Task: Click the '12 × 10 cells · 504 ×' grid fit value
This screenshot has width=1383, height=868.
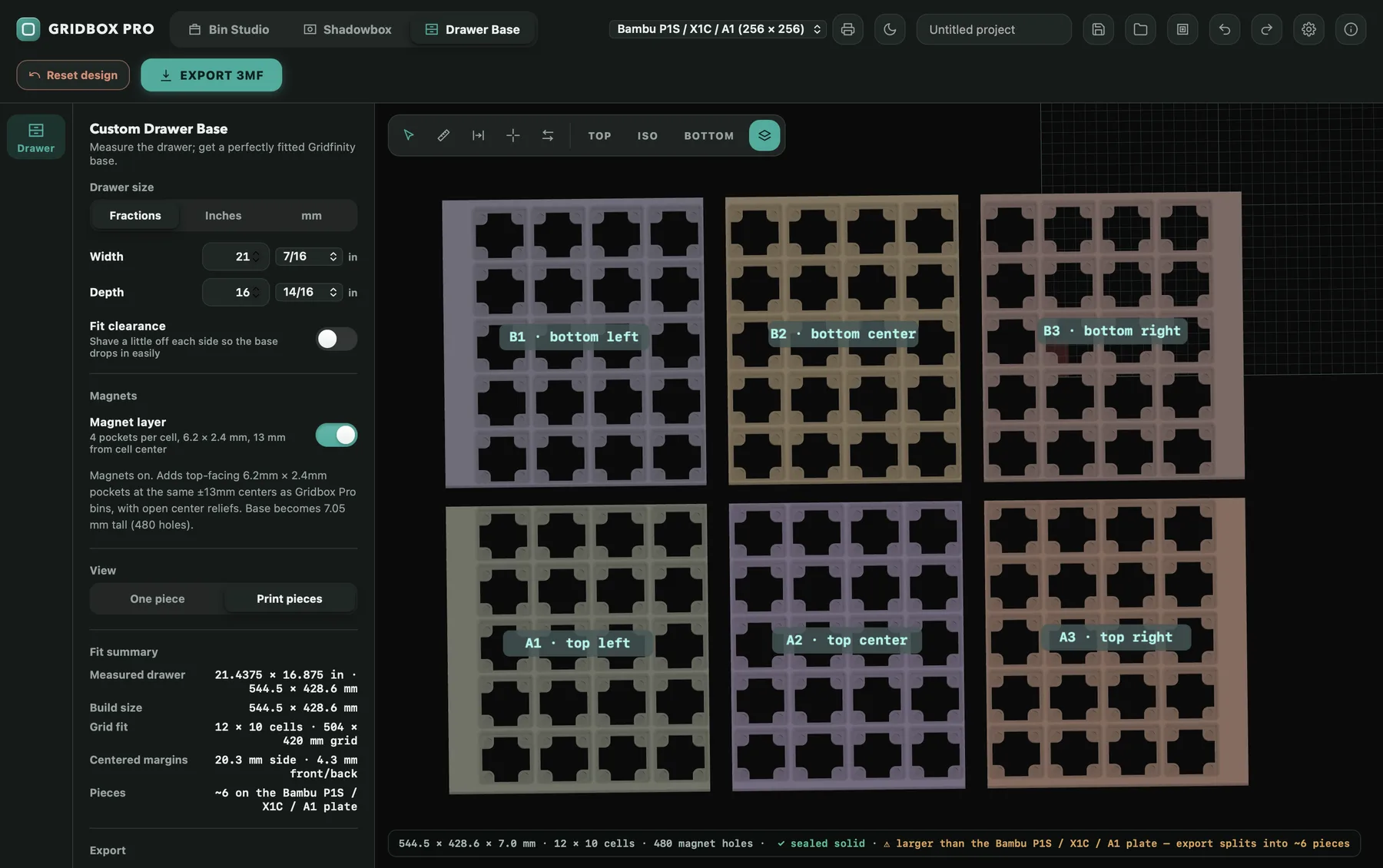Action: (x=286, y=734)
